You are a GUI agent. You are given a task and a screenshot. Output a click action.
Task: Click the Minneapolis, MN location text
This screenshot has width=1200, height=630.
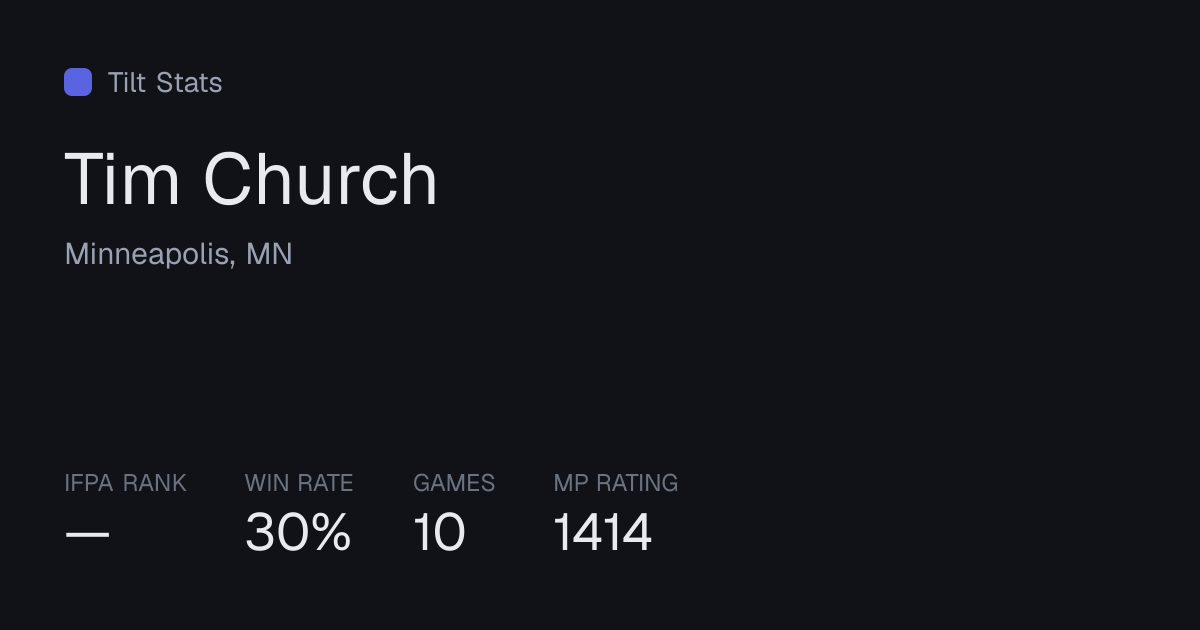[178, 254]
